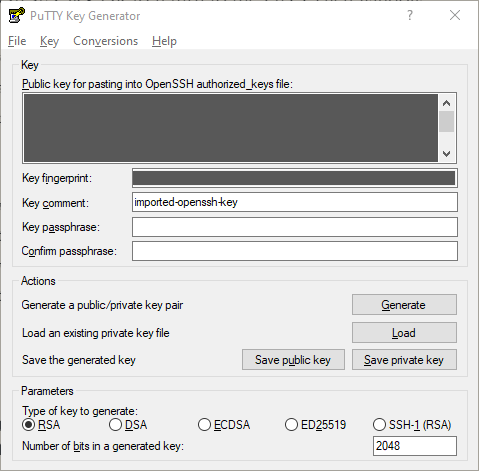Choose the ED25519 key type option
Image resolution: width=479 pixels, height=471 pixels.
tap(291, 425)
